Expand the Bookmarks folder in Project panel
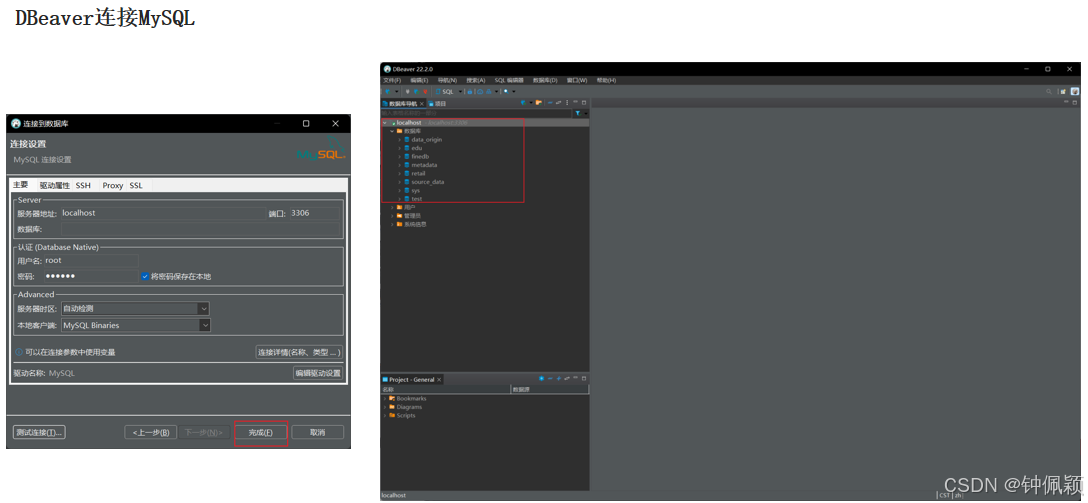This screenshot has height=503, width=1088. point(385,399)
